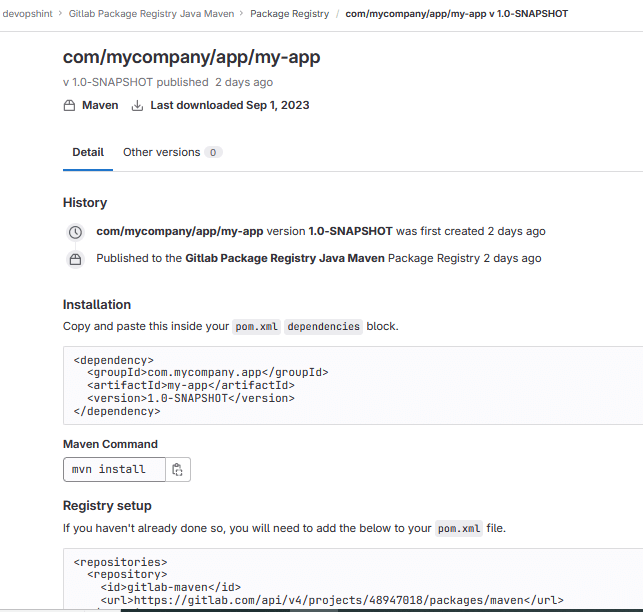643x612 pixels.
Task: Click the mvn install command field
Action: pos(114,469)
